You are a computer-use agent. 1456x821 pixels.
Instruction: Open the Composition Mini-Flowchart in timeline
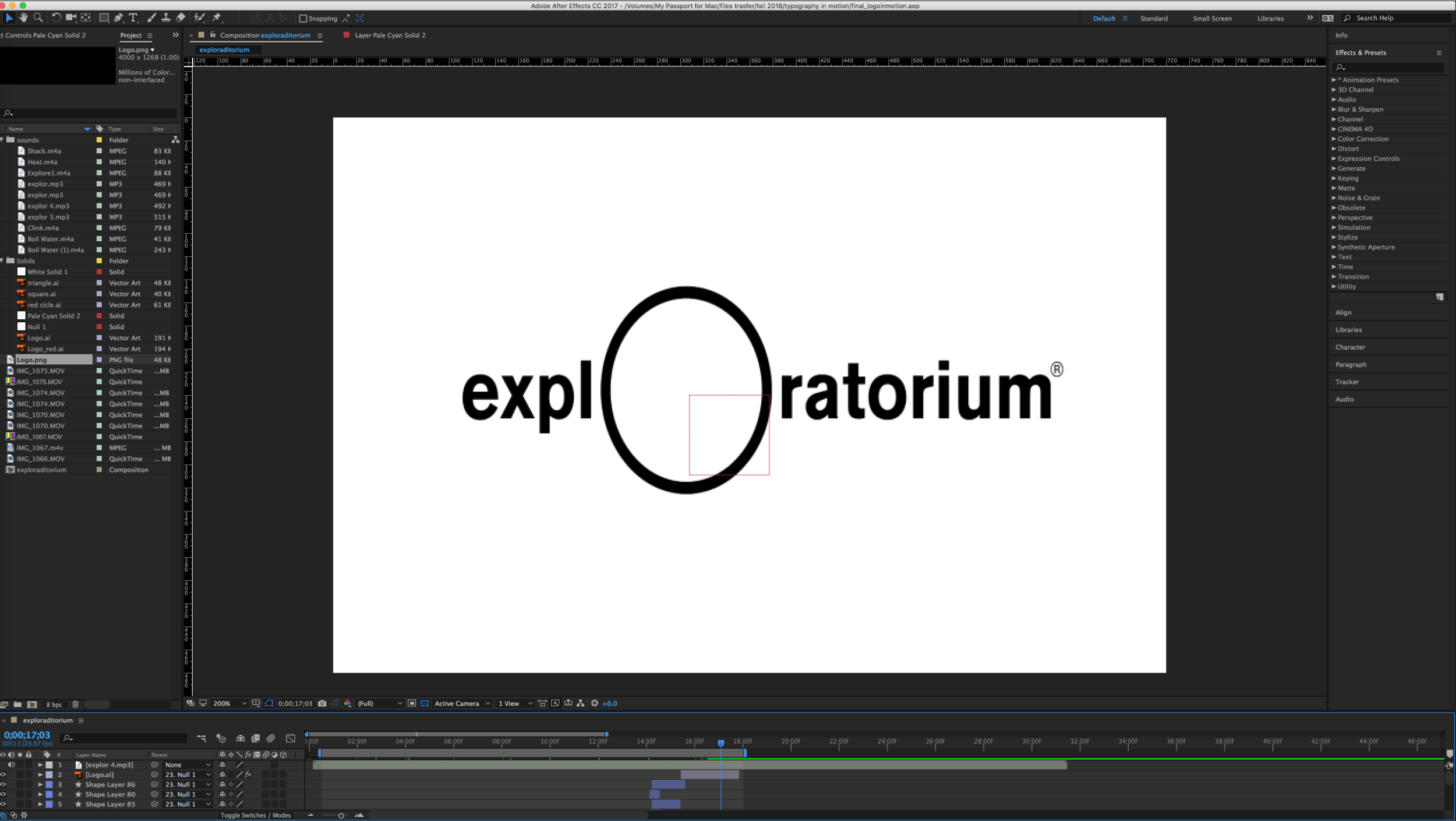(x=202, y=738)
